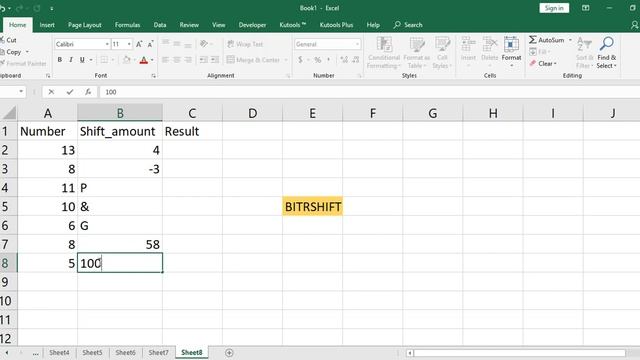Image resolution: width=640 pixels, height=360 pixels.
Task: Click Decrease Decimal icon
Action: pyautogui.click(x=356, y=60)
